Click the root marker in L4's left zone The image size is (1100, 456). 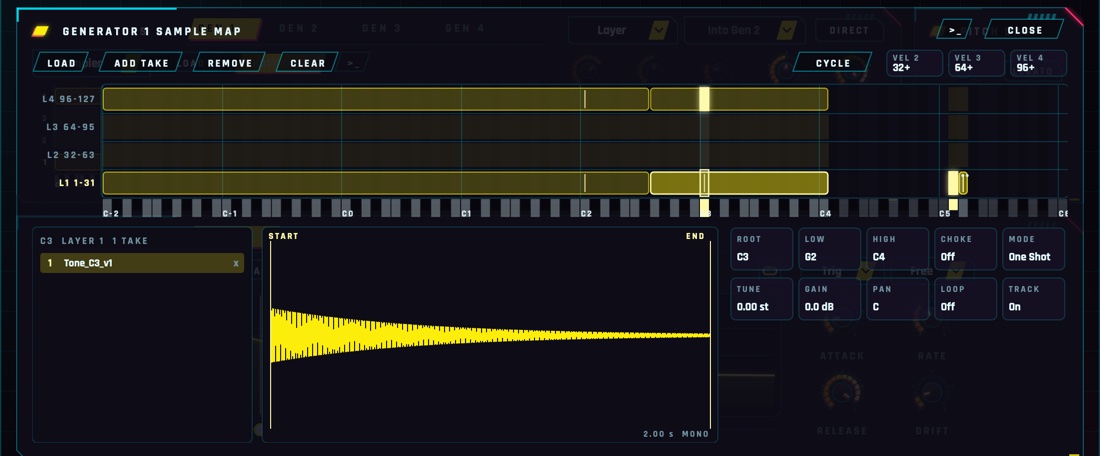pos(585,99)
